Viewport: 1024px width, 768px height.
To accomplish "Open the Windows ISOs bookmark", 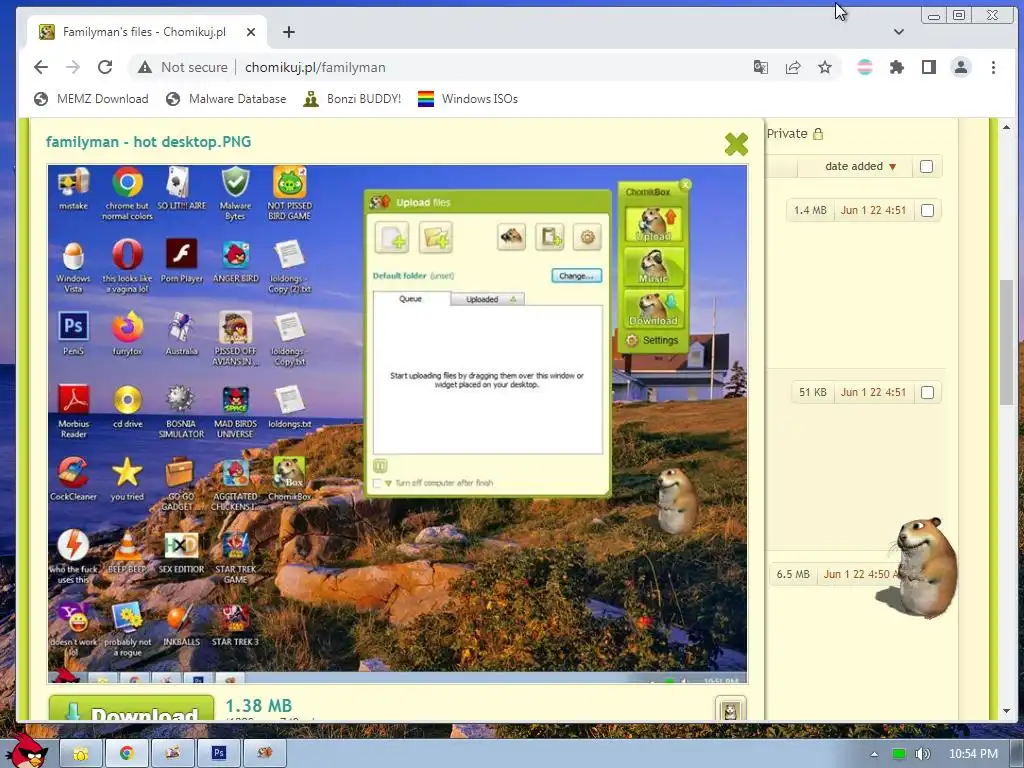I will (x=468, y=99).
